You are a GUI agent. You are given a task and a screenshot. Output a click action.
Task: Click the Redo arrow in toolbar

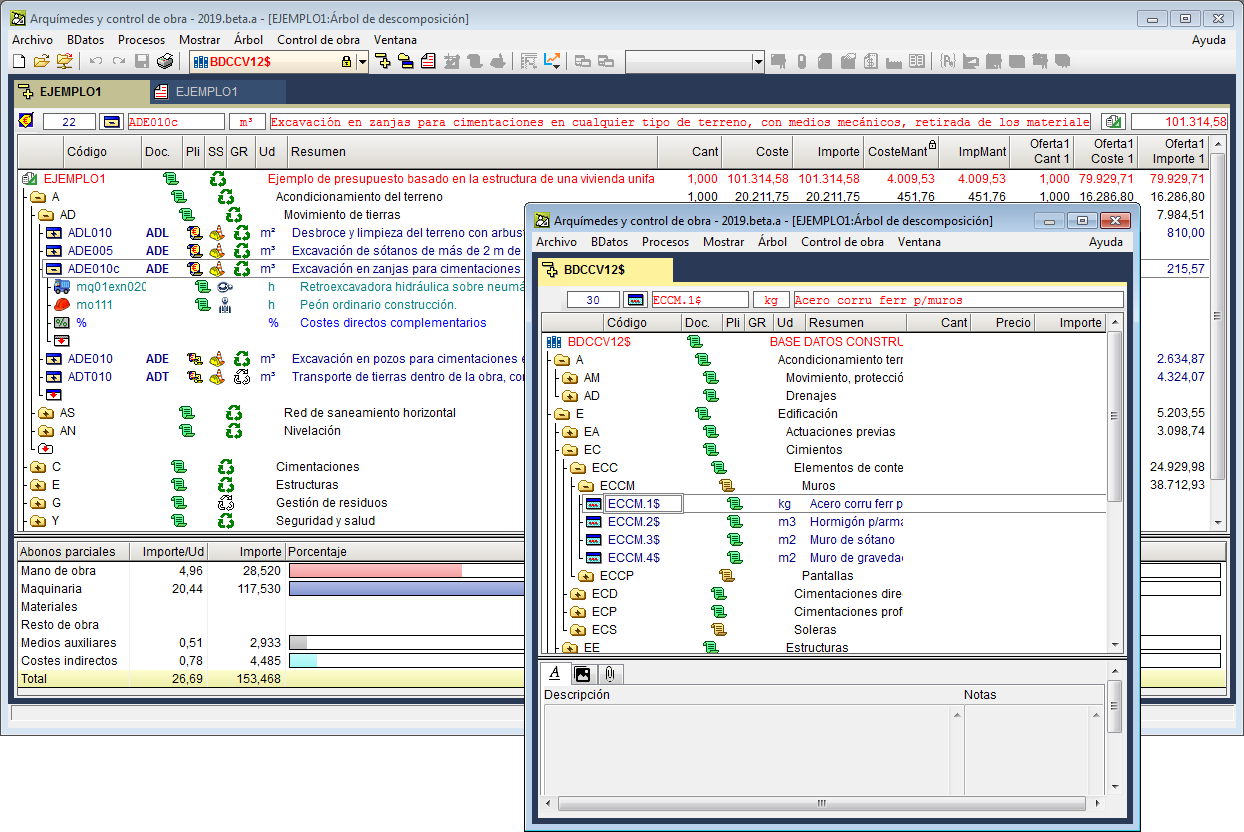(x=119, y=62)
